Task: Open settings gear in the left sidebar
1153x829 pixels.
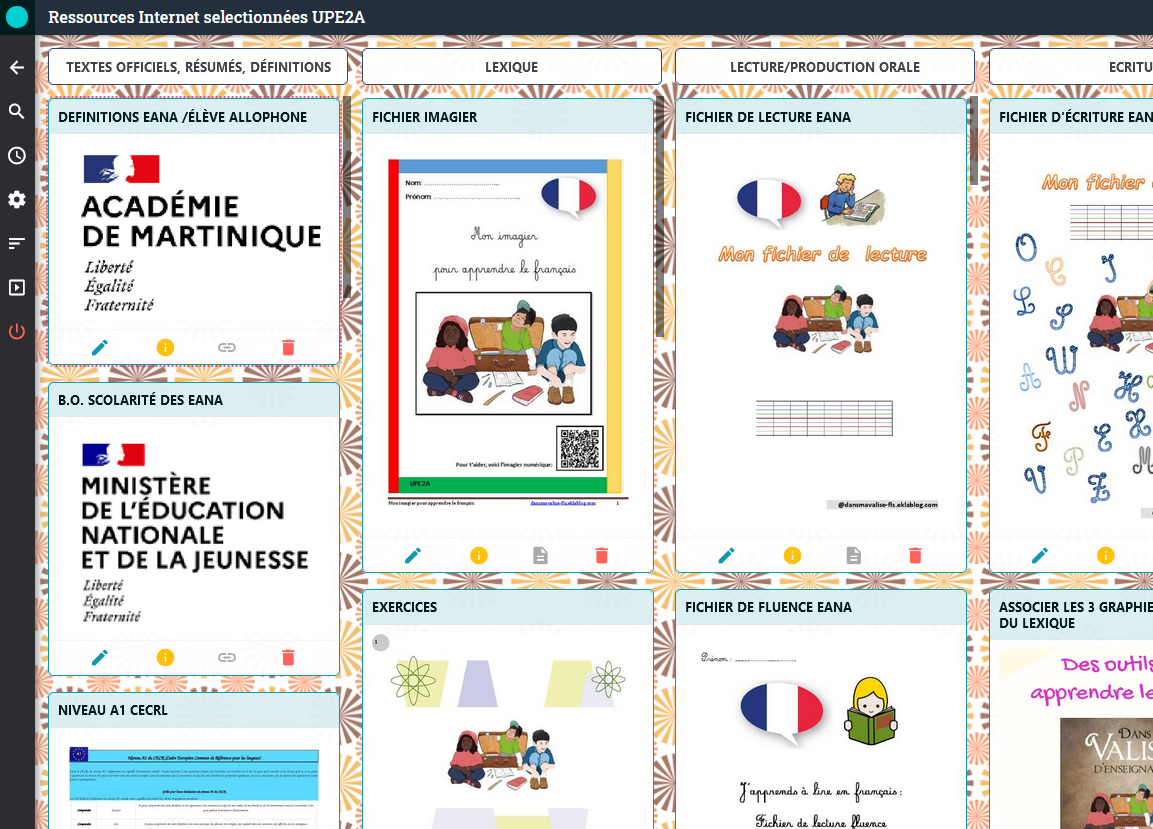Action: [x=17, y=200]
